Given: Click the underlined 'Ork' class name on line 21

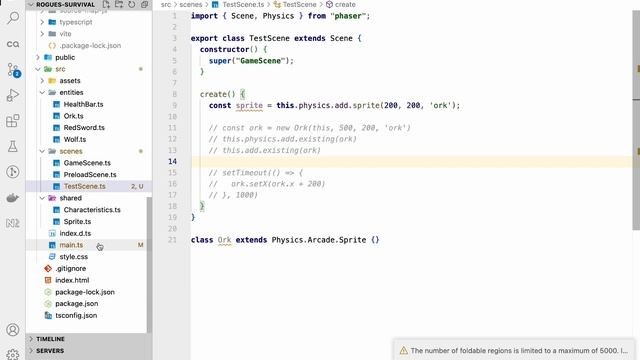Looking at the screenshot, I should tap(224, 240).
